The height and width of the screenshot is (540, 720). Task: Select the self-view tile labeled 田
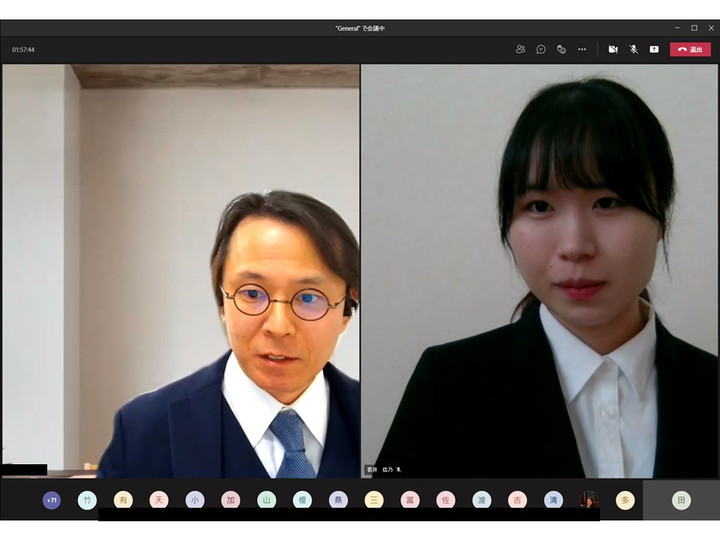(681, 500)
